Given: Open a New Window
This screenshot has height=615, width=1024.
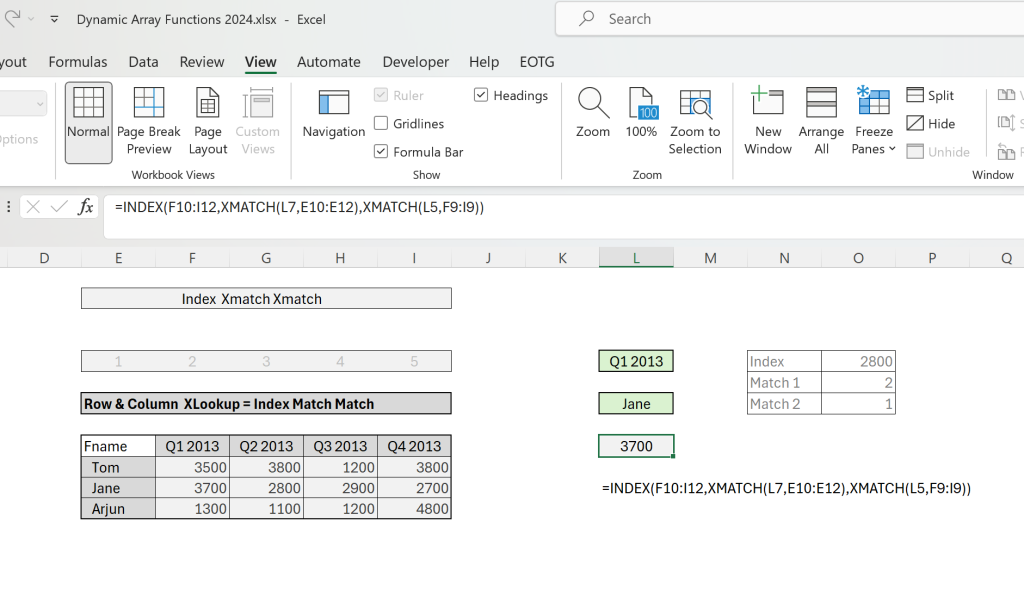Looking at the screenshot, I should click(x=768, y=122).
